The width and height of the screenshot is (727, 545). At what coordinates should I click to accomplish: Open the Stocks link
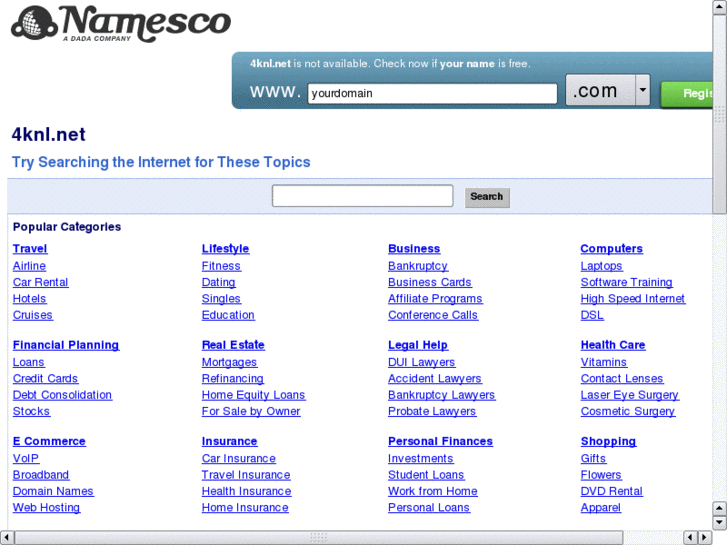tap(31, 411)
